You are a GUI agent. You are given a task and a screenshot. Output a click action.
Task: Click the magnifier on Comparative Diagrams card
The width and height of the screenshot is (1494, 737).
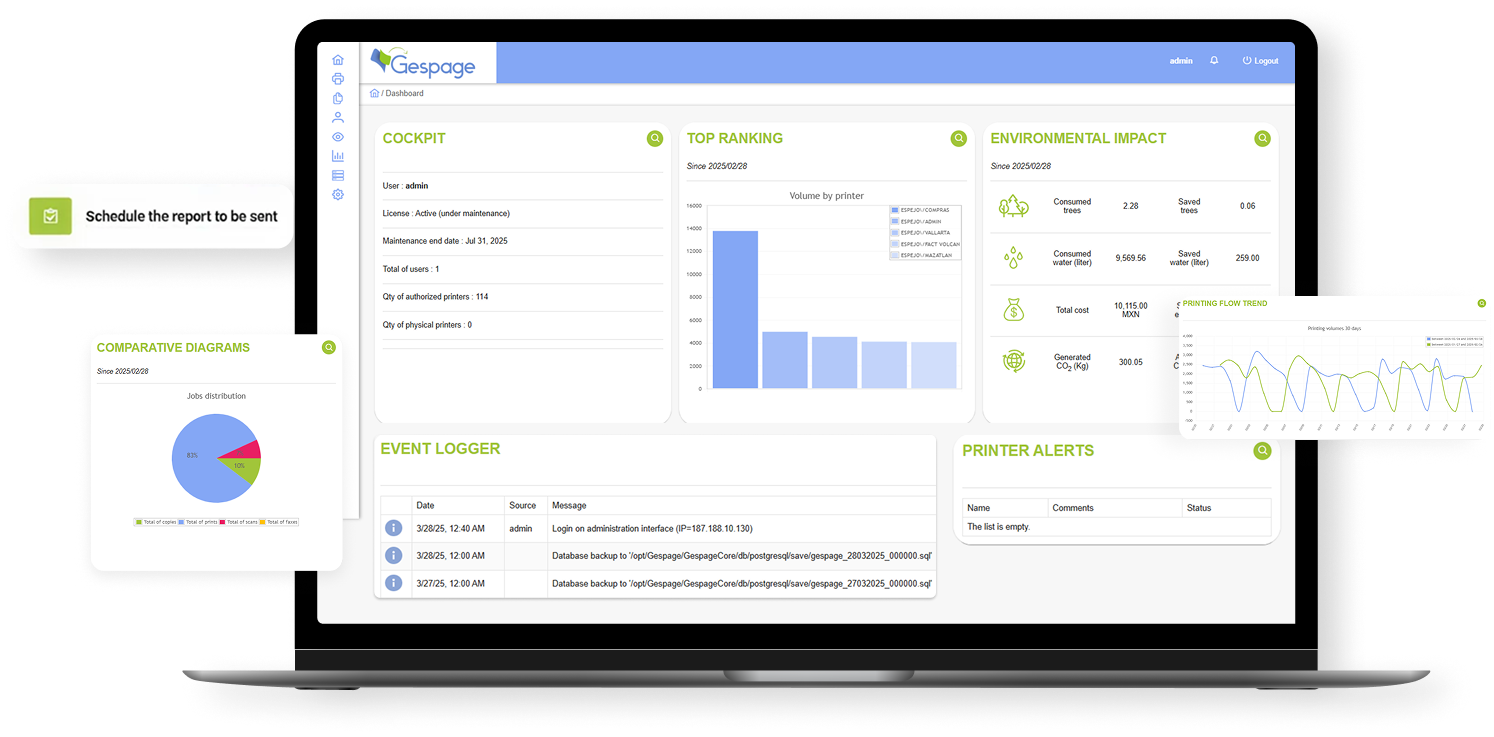pos(329,348)
